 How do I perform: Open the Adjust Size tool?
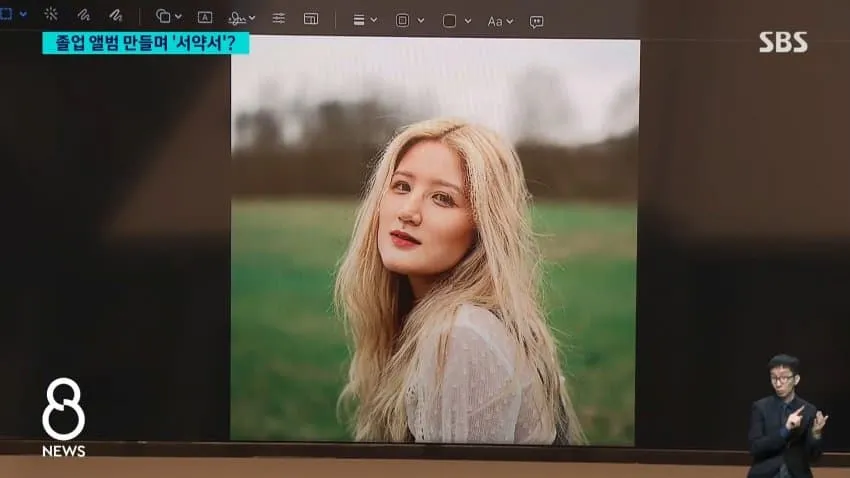click(x=311, y=19)
